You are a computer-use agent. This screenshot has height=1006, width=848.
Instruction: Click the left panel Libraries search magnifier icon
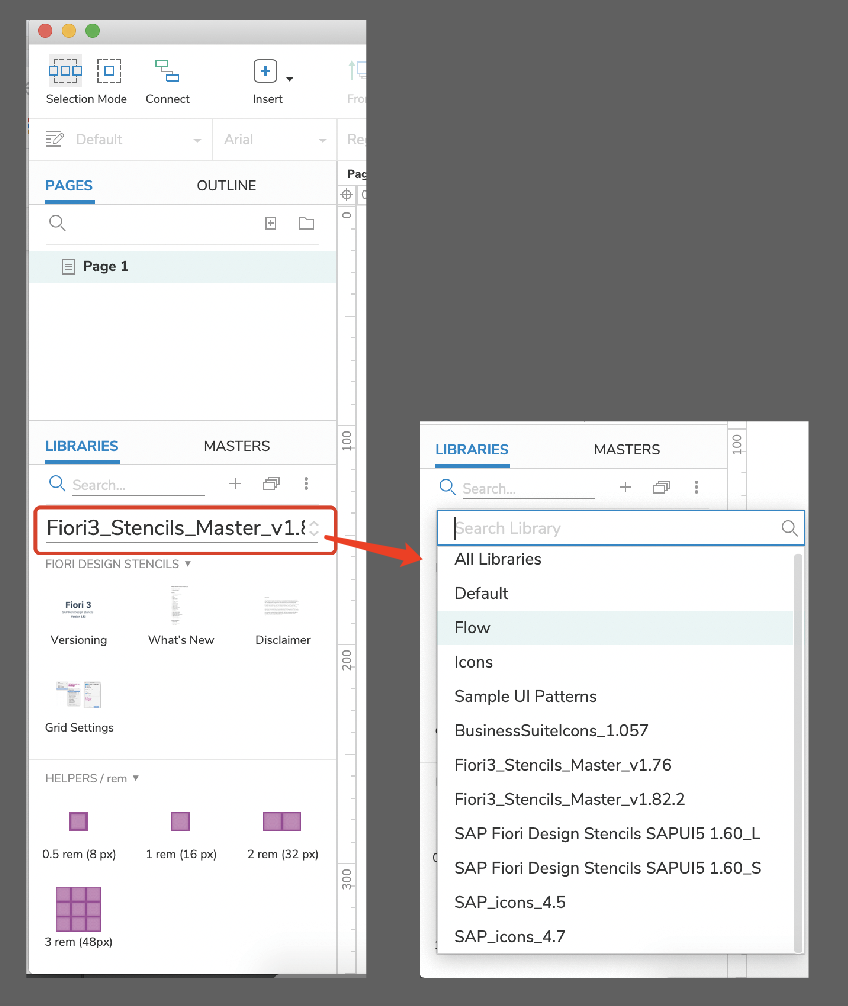pyautogui.click(x=57, y=483)
